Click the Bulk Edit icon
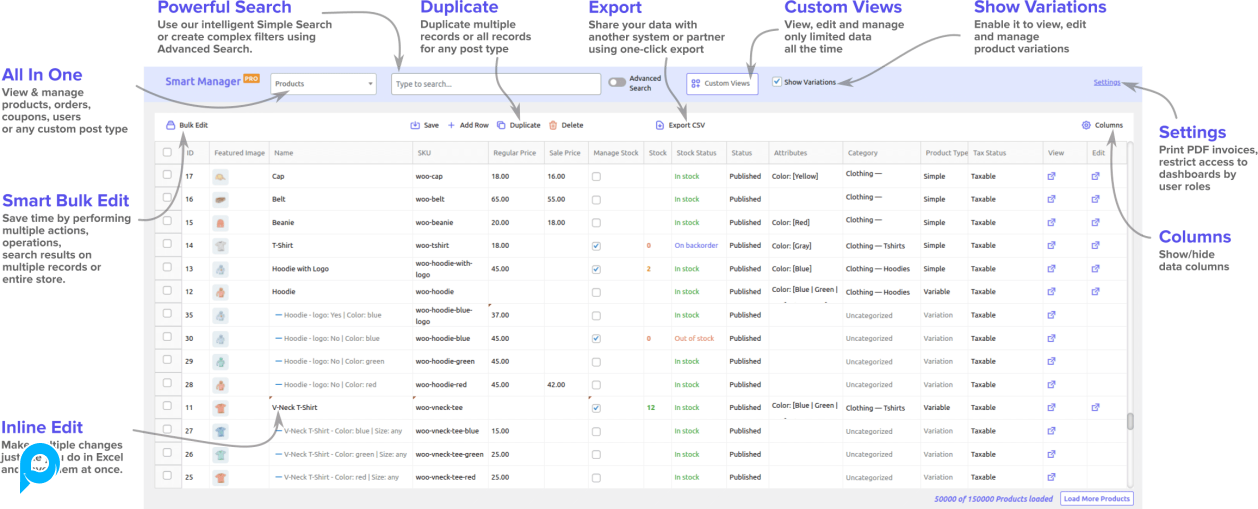This screenshot has height=509, width=1258. point(172,125)
